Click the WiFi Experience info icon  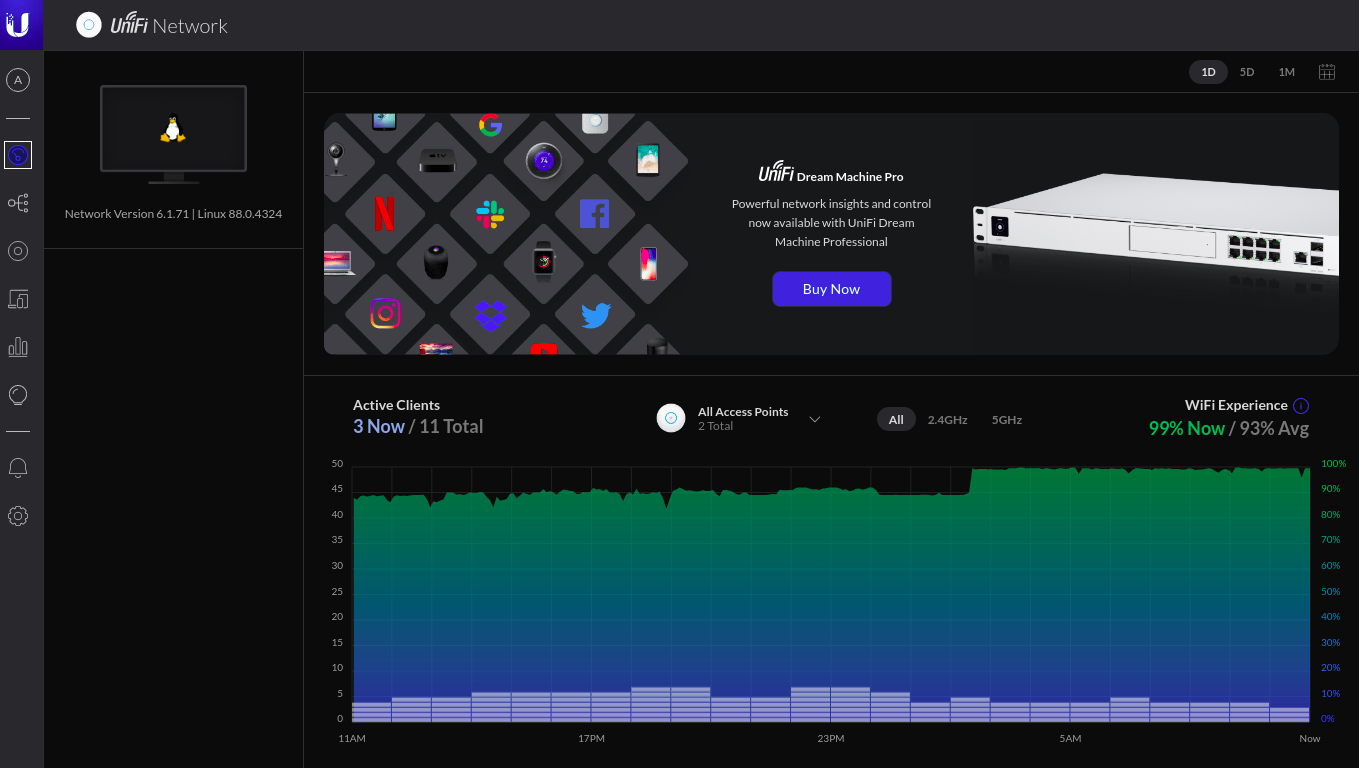click(x=1301, y=406)
